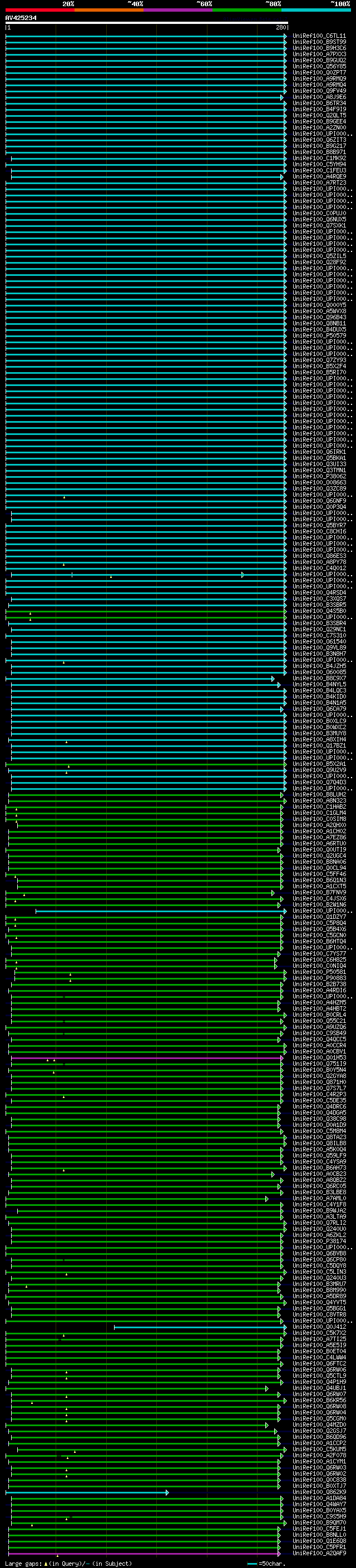Click the white query sequence bar
This screenshot has height=1568, width=356.
click(x=147, y=23)
